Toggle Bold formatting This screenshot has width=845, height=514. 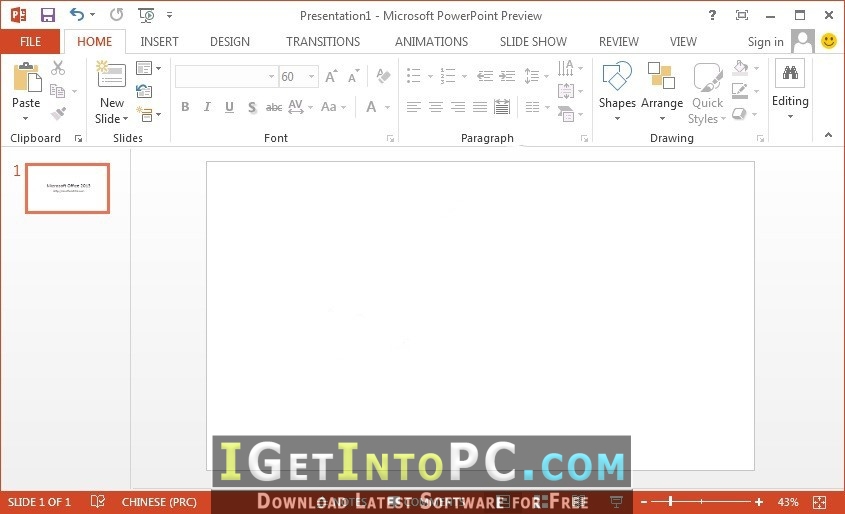[185, 107]
